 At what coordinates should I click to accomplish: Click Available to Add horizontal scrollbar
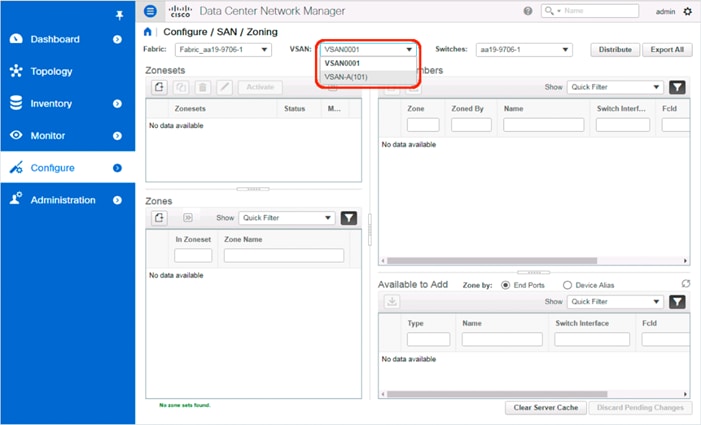pyautogui.click(x=497, y=394)
